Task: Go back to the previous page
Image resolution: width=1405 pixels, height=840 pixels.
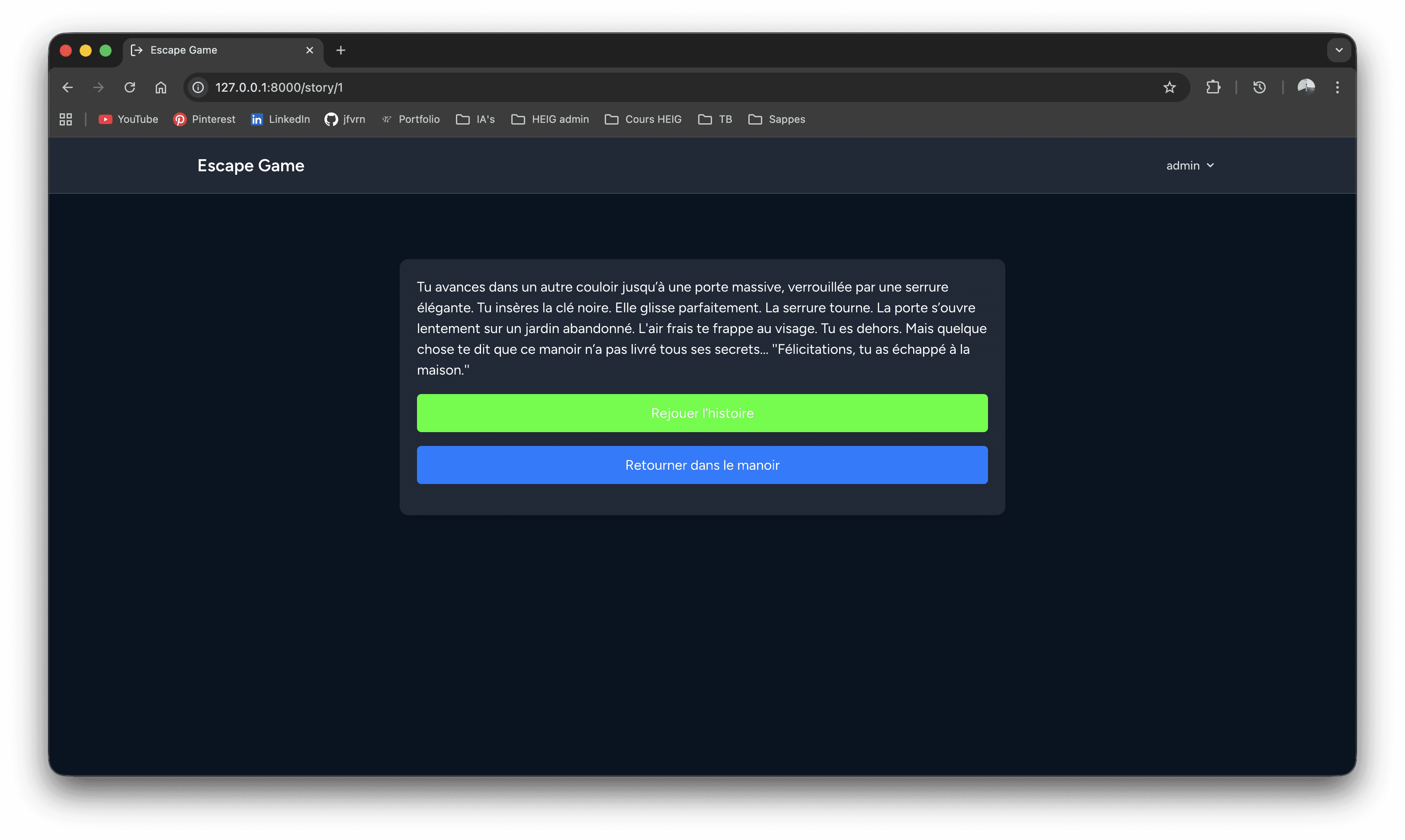Action: click(x=67, y=87)
